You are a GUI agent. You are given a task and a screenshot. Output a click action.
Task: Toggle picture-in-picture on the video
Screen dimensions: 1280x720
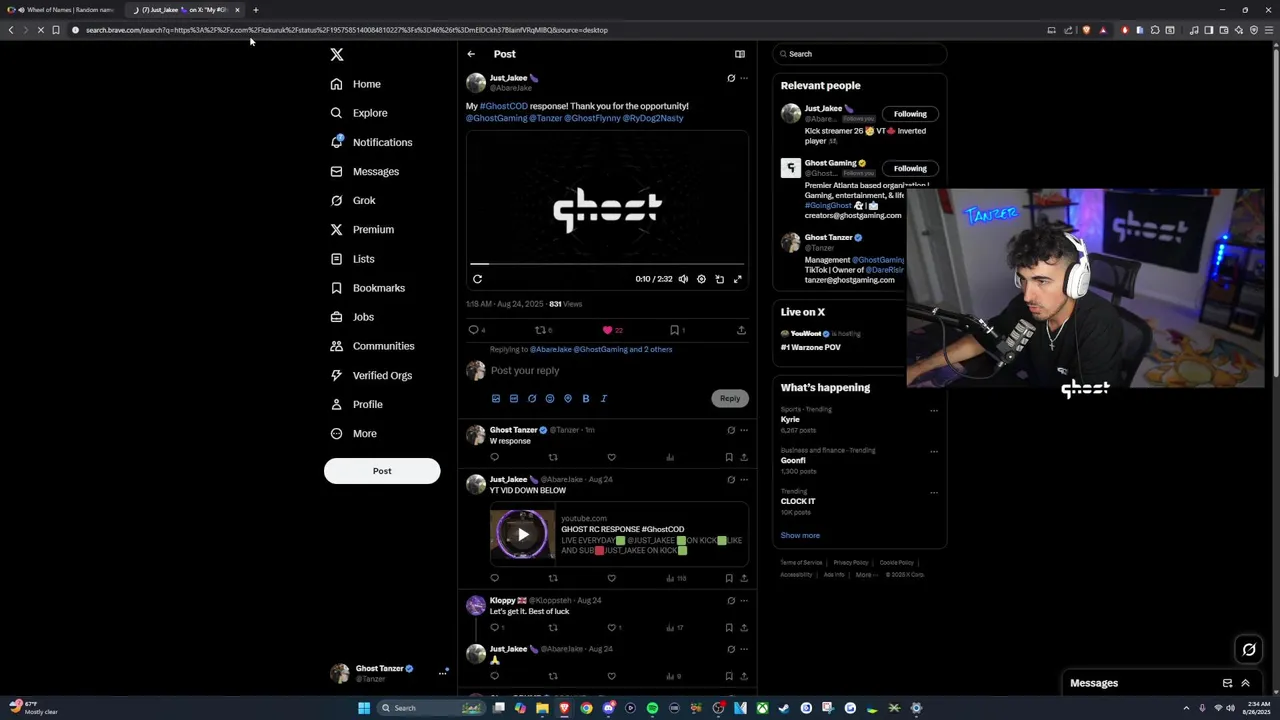[x=719, y=279]
